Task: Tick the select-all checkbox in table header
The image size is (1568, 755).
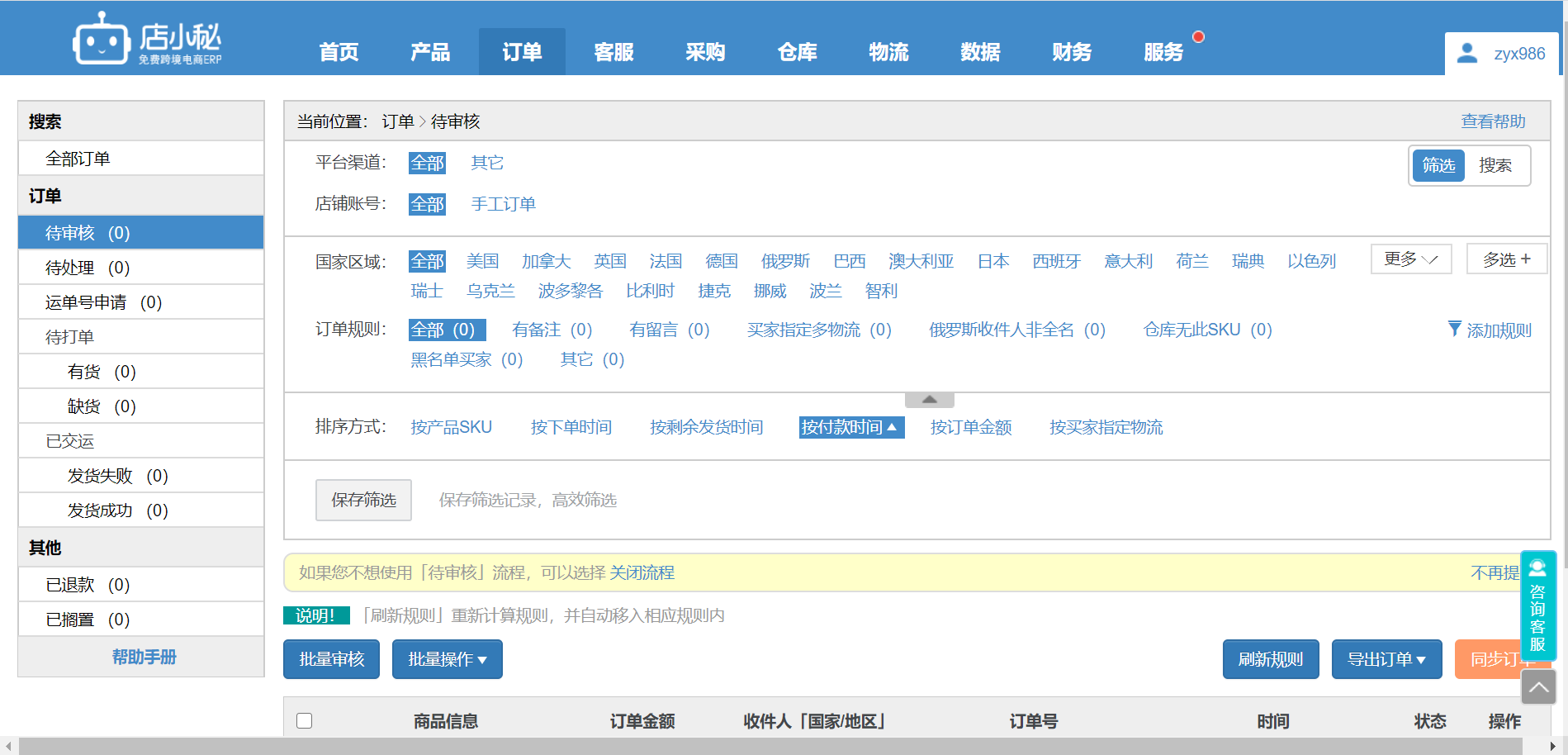Action: click(x=305, y=720)
